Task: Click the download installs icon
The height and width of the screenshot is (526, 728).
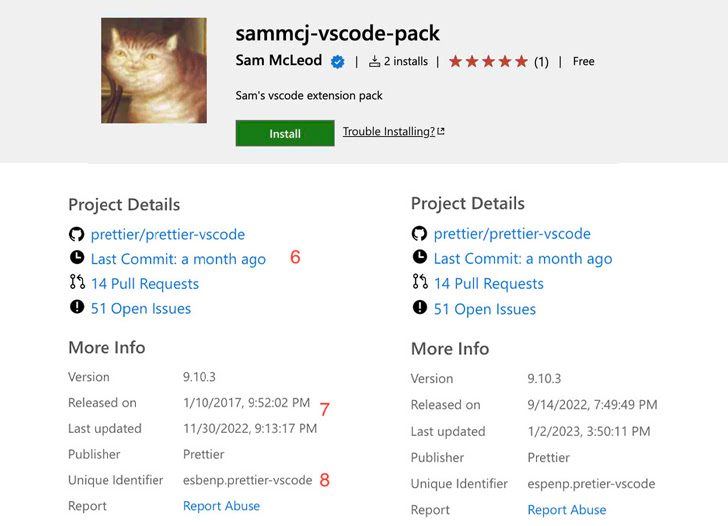Action: (x=375, y=61)
